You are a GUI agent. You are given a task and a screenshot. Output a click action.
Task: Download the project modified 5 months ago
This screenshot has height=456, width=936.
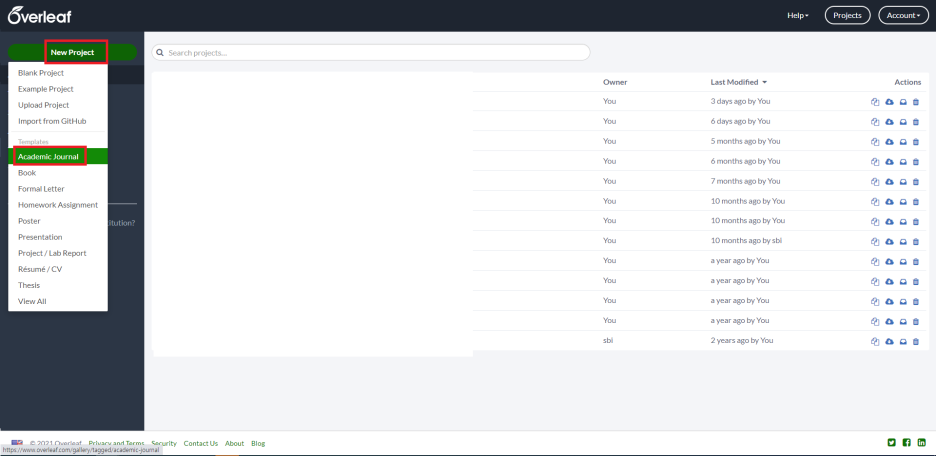pos(889,142)
